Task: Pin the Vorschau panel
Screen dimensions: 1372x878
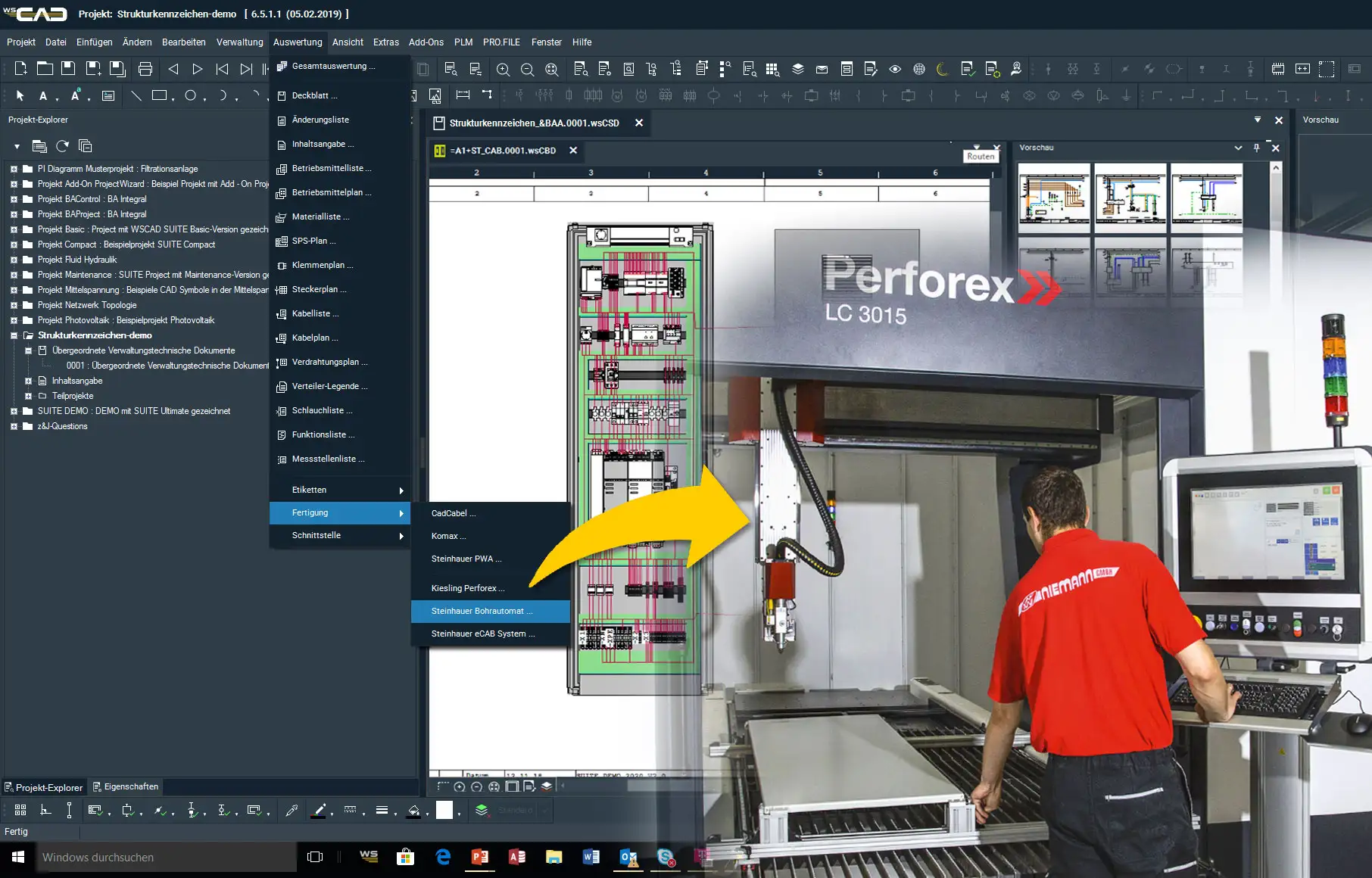Action: 1257,148
